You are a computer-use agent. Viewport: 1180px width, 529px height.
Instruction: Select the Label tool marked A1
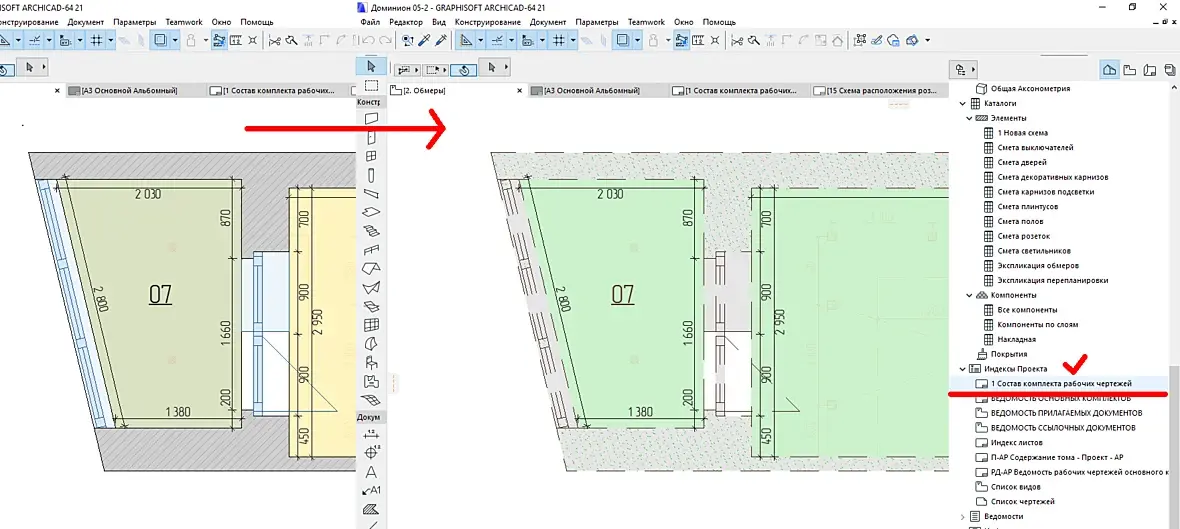click(x=370, y=490)
